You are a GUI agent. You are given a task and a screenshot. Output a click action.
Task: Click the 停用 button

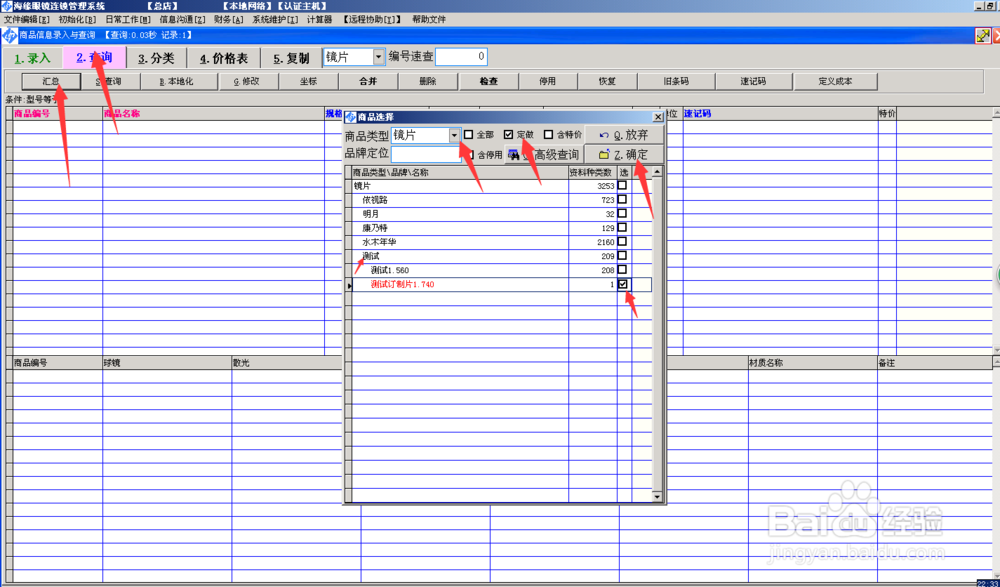point(548,82)
